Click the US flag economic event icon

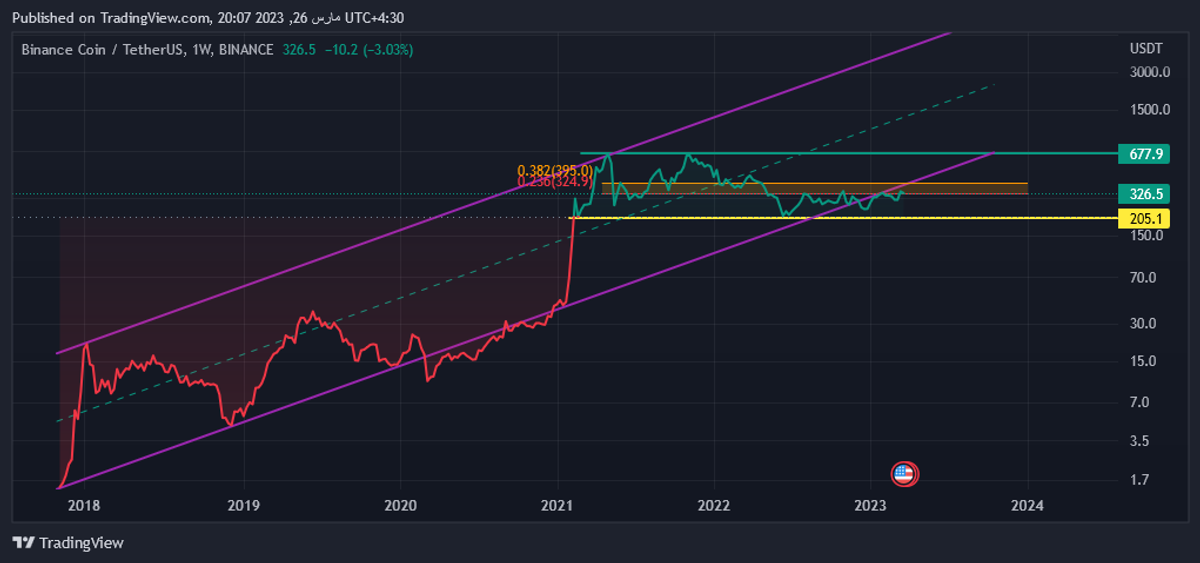904,474
